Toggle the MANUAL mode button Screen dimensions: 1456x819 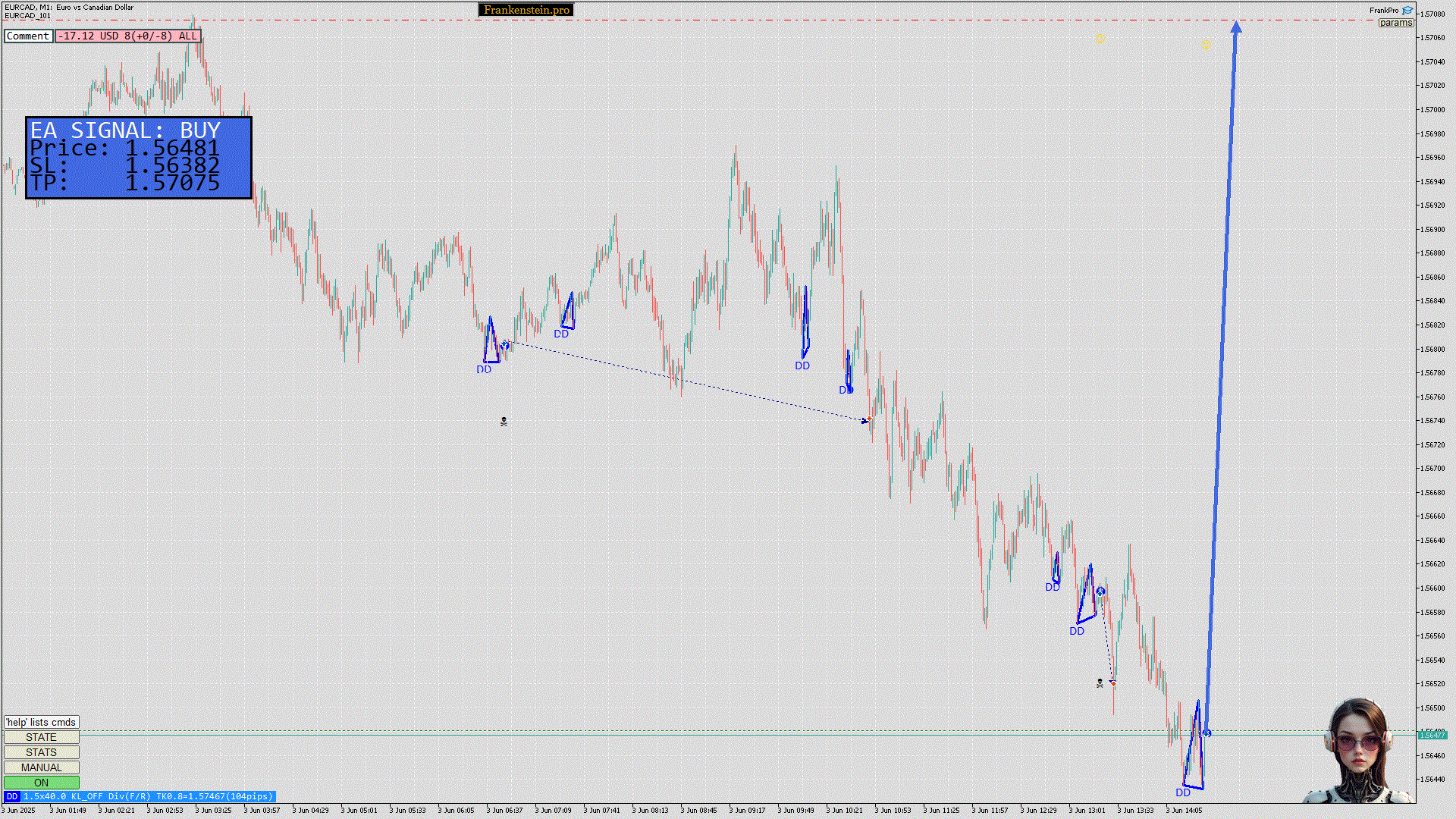coord(41,767)
